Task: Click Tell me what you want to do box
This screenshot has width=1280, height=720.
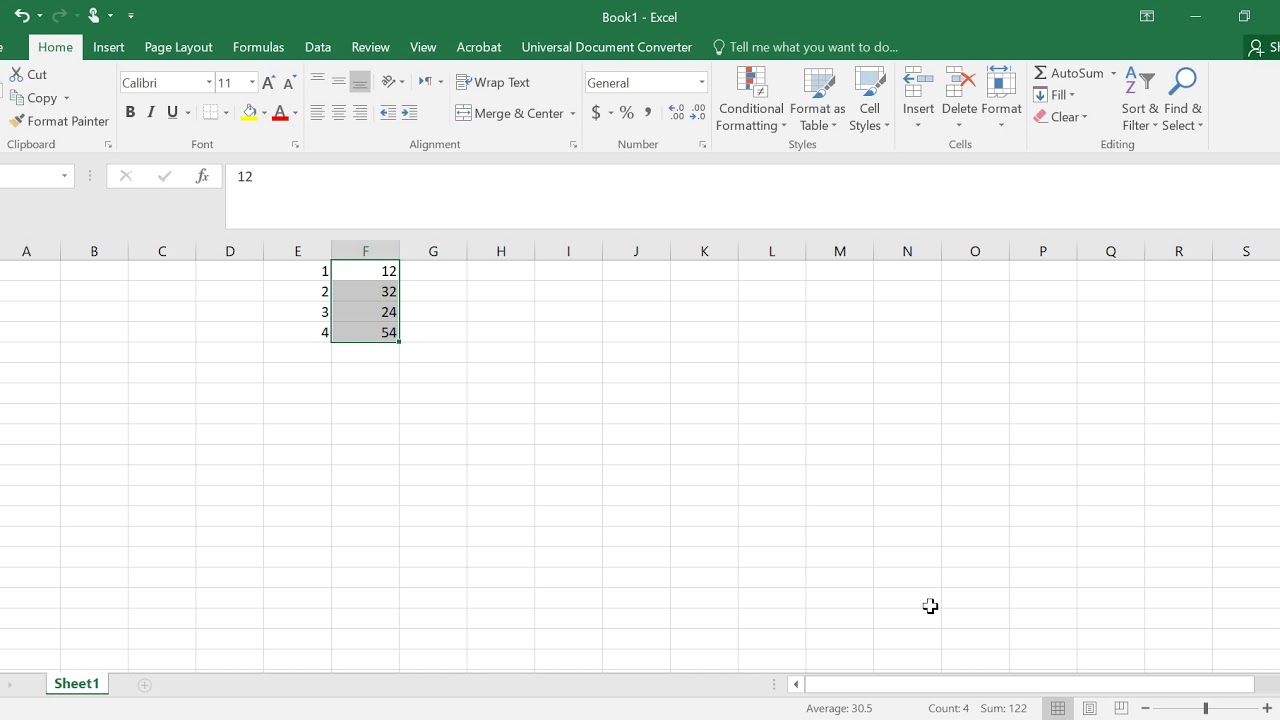Action: (805, 47)
